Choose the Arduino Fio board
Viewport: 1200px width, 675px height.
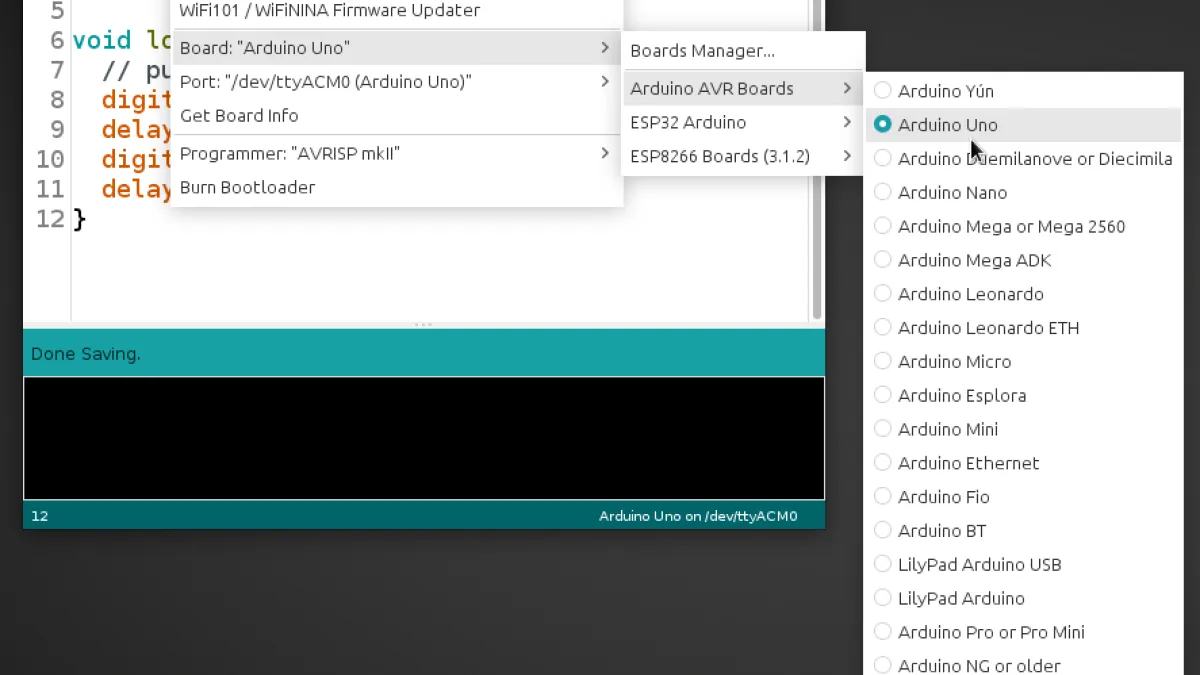coord(1022,497)
